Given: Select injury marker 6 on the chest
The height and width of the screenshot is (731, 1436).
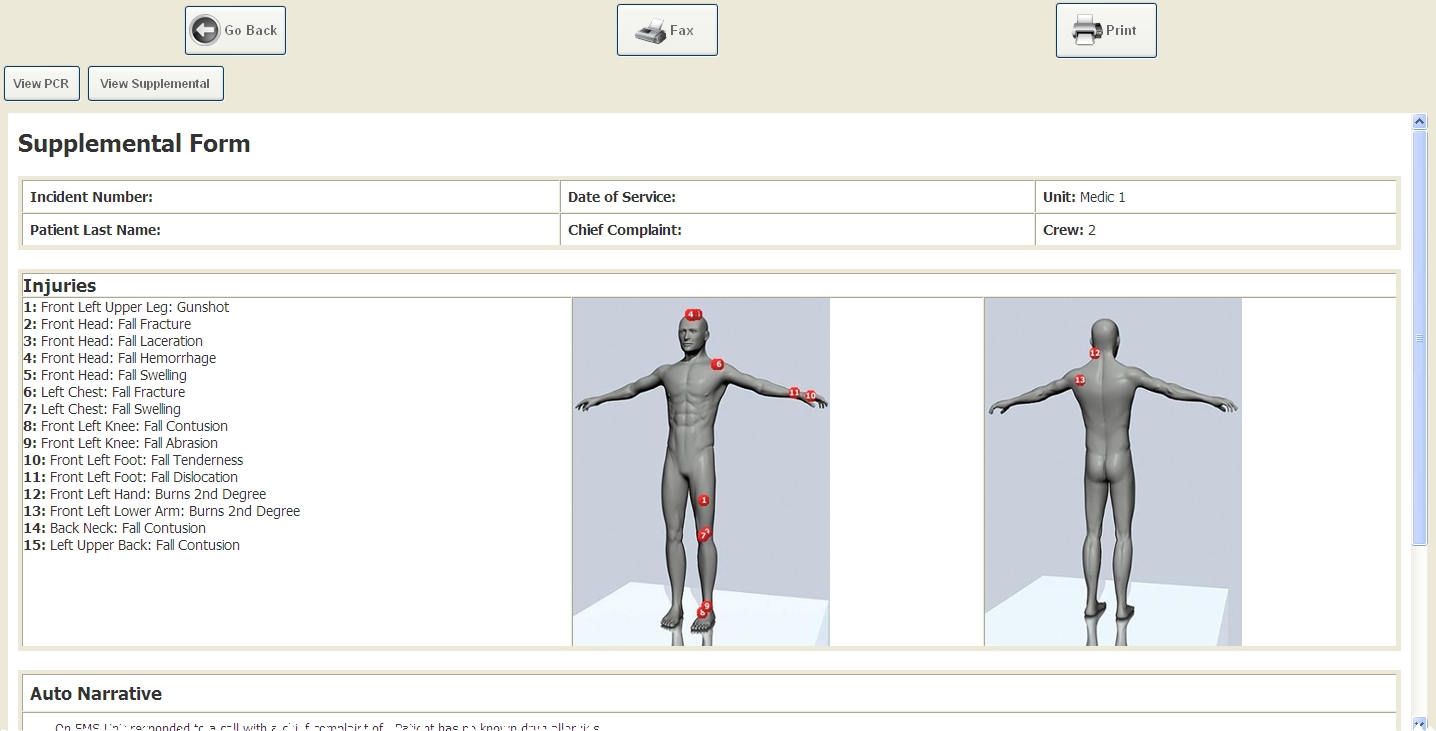Looking at the screenshot, I should tap(717, 365).
